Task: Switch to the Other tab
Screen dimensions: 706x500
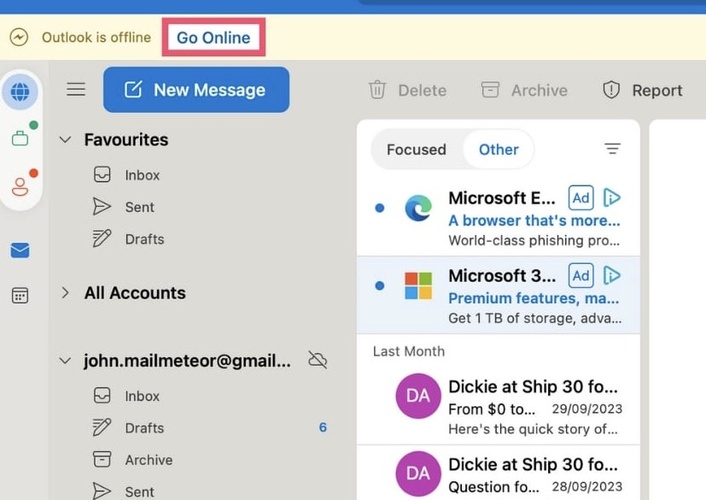Action: pos(498,150)
